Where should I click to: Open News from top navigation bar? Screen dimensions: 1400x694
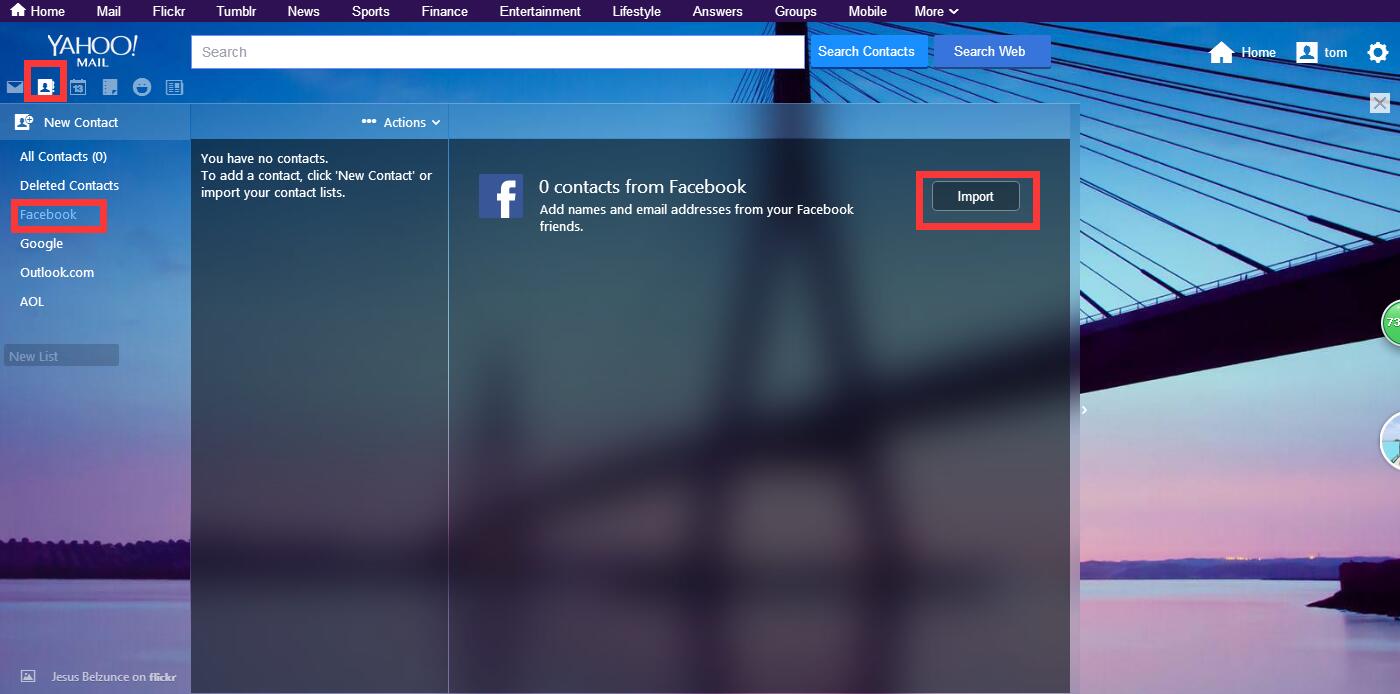(x=303, y=11)
